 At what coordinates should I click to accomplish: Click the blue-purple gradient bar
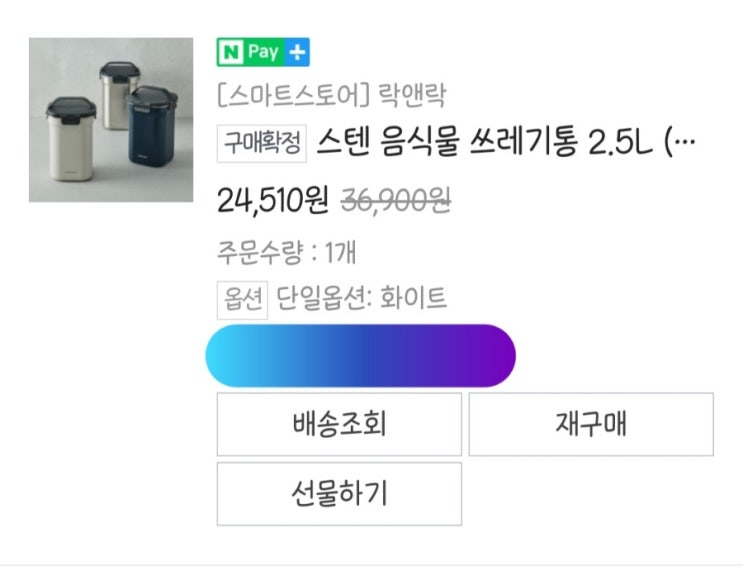360,355
